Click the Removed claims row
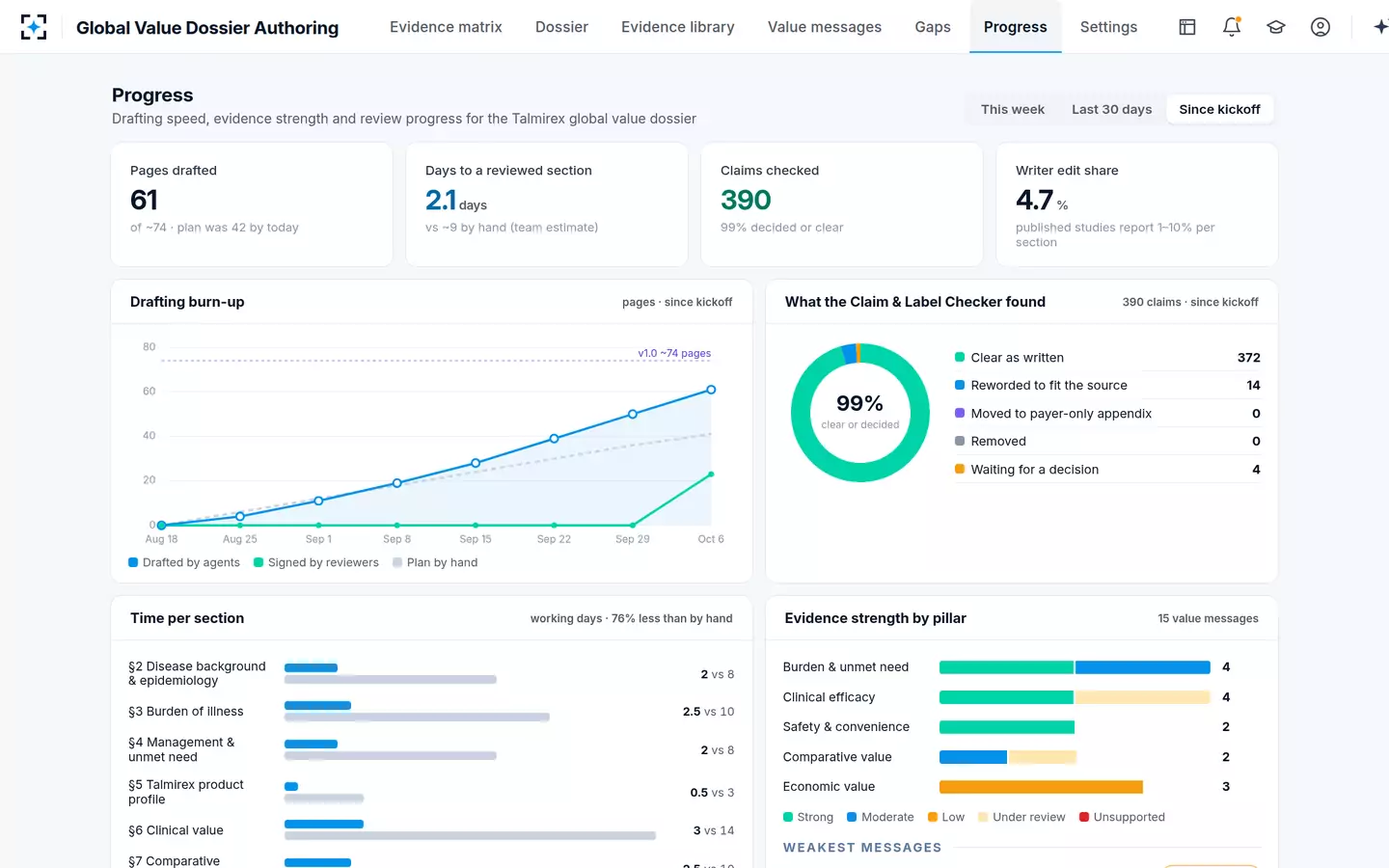1389x868 pixels. click(x=1107, y=441)
